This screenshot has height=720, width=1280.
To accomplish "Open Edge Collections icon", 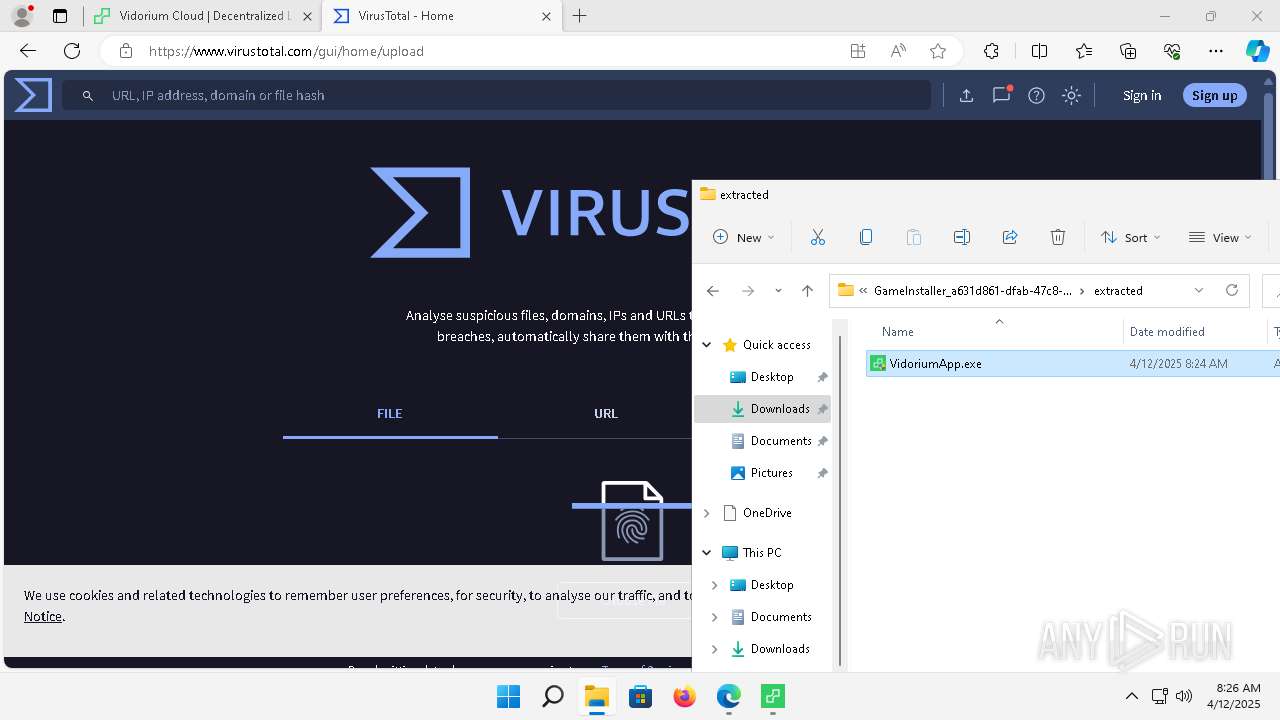I will click(1128, 51).
